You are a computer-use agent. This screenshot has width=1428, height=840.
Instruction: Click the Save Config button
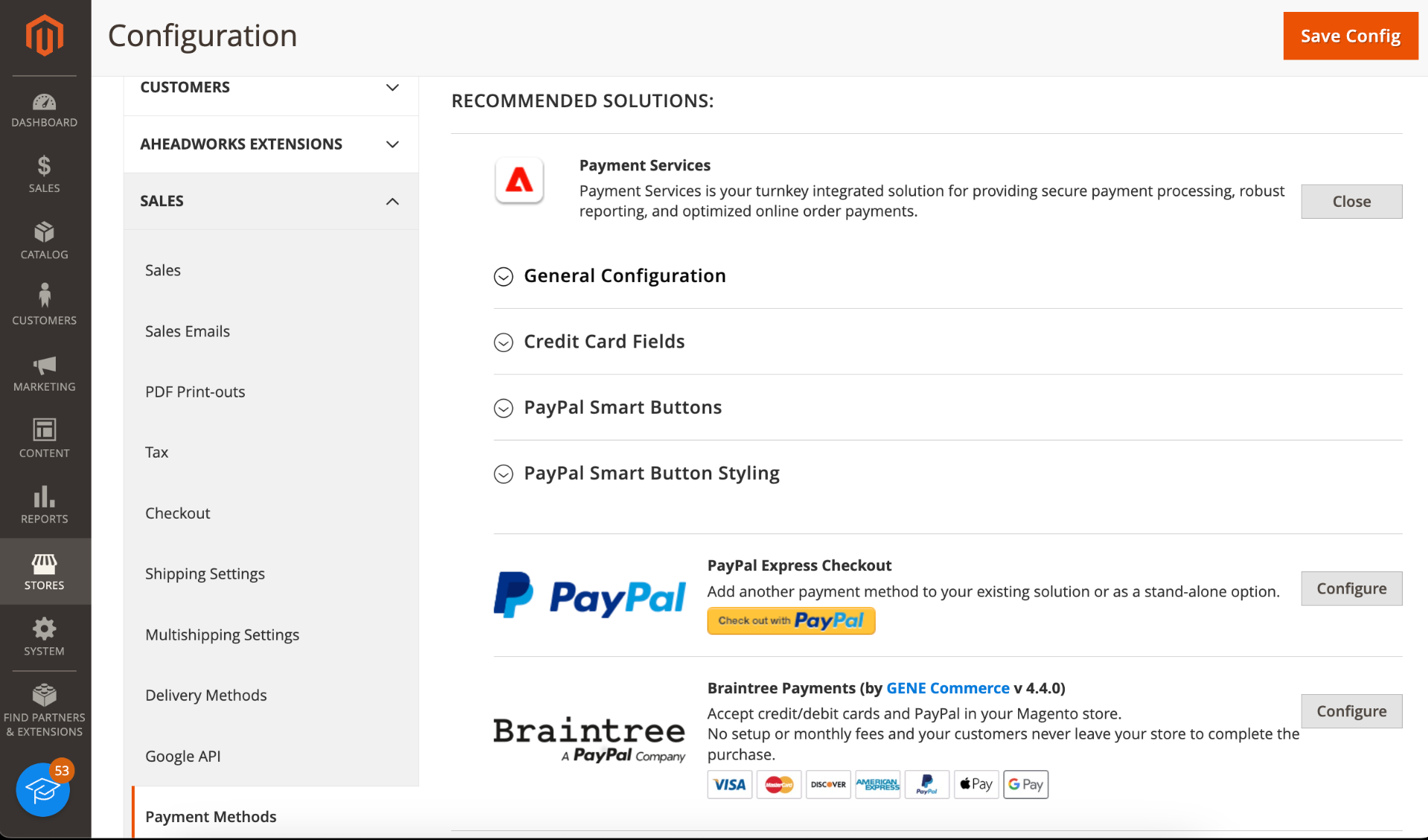click(x=1350, y=36)
